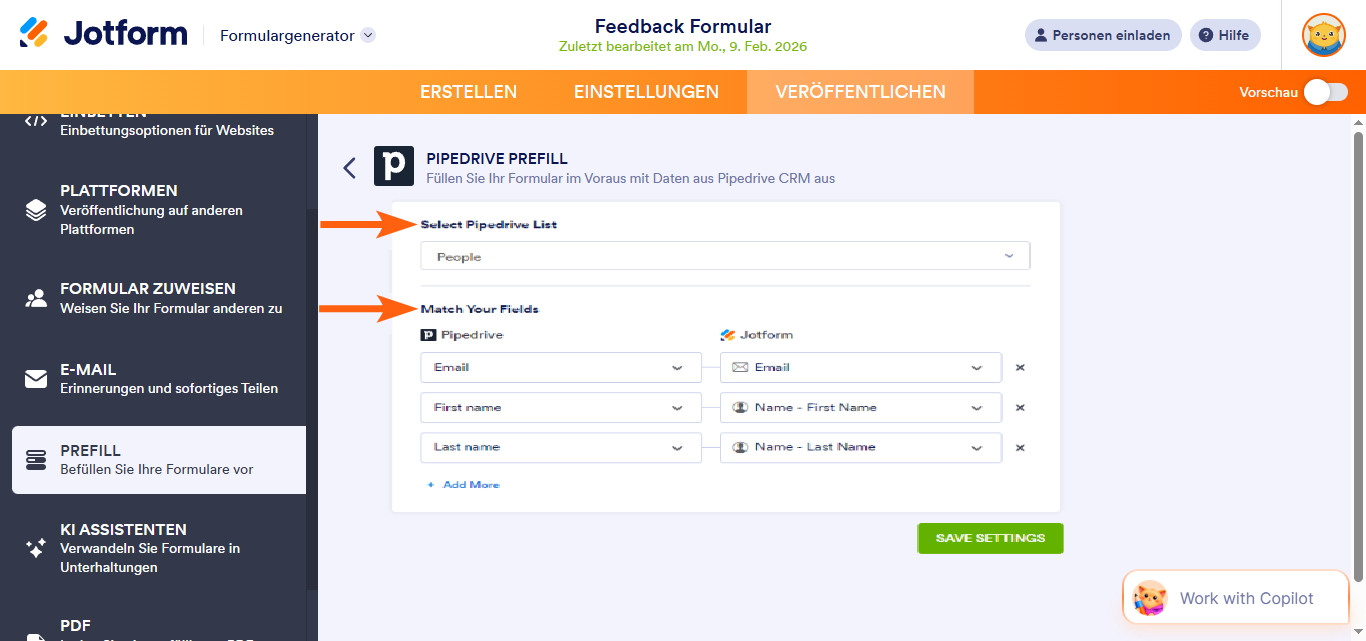Open your account avatar in the top right
Screen dimensions: 1366x641
tap(1323, 34)
